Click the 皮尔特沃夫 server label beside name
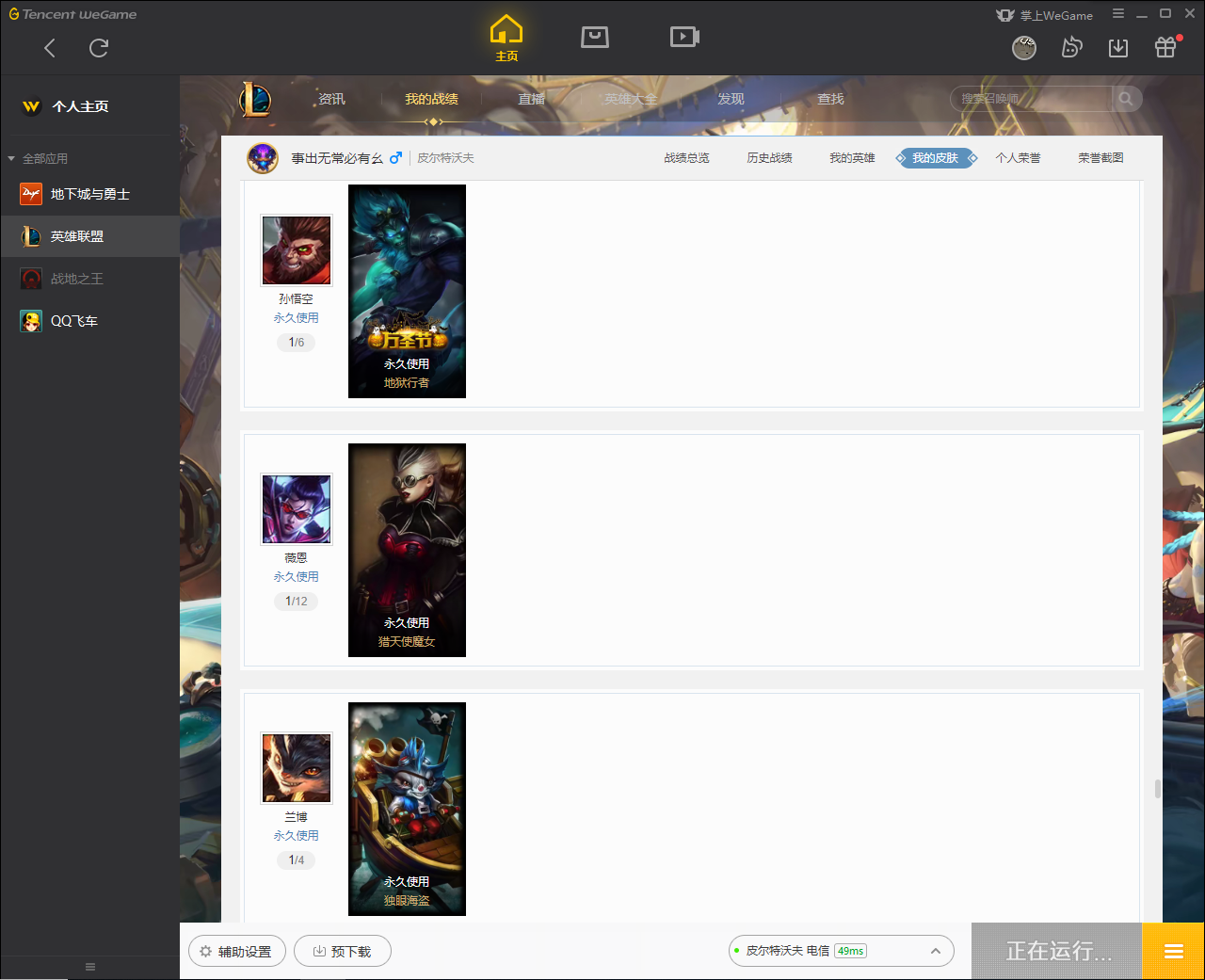The image size is (1205, 980). pos(445,158)
